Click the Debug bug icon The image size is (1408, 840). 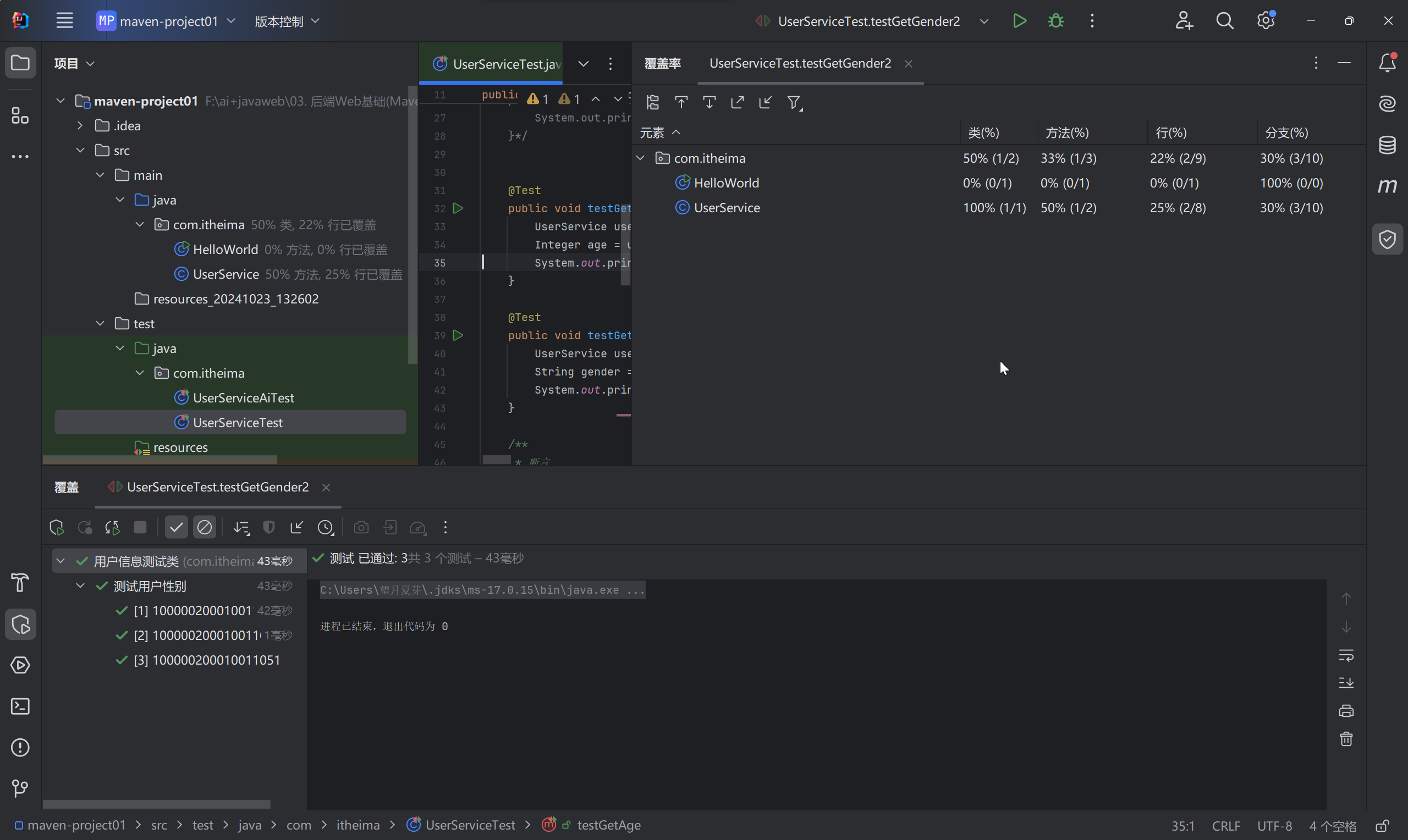click(1055, 21)
